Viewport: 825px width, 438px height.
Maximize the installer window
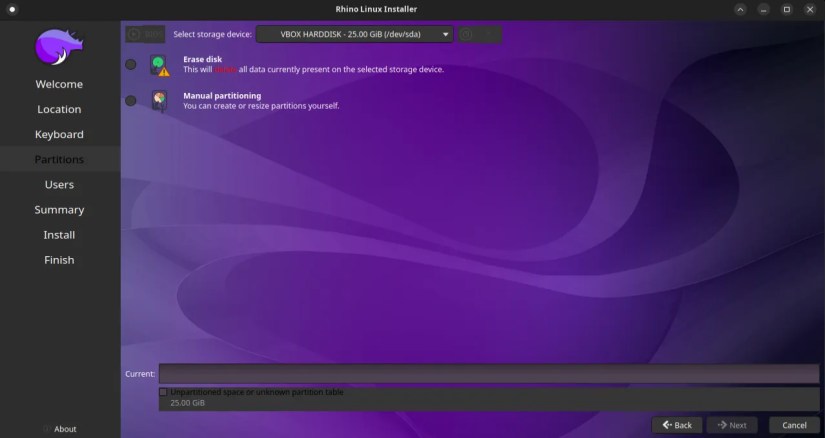click(787, 9)
